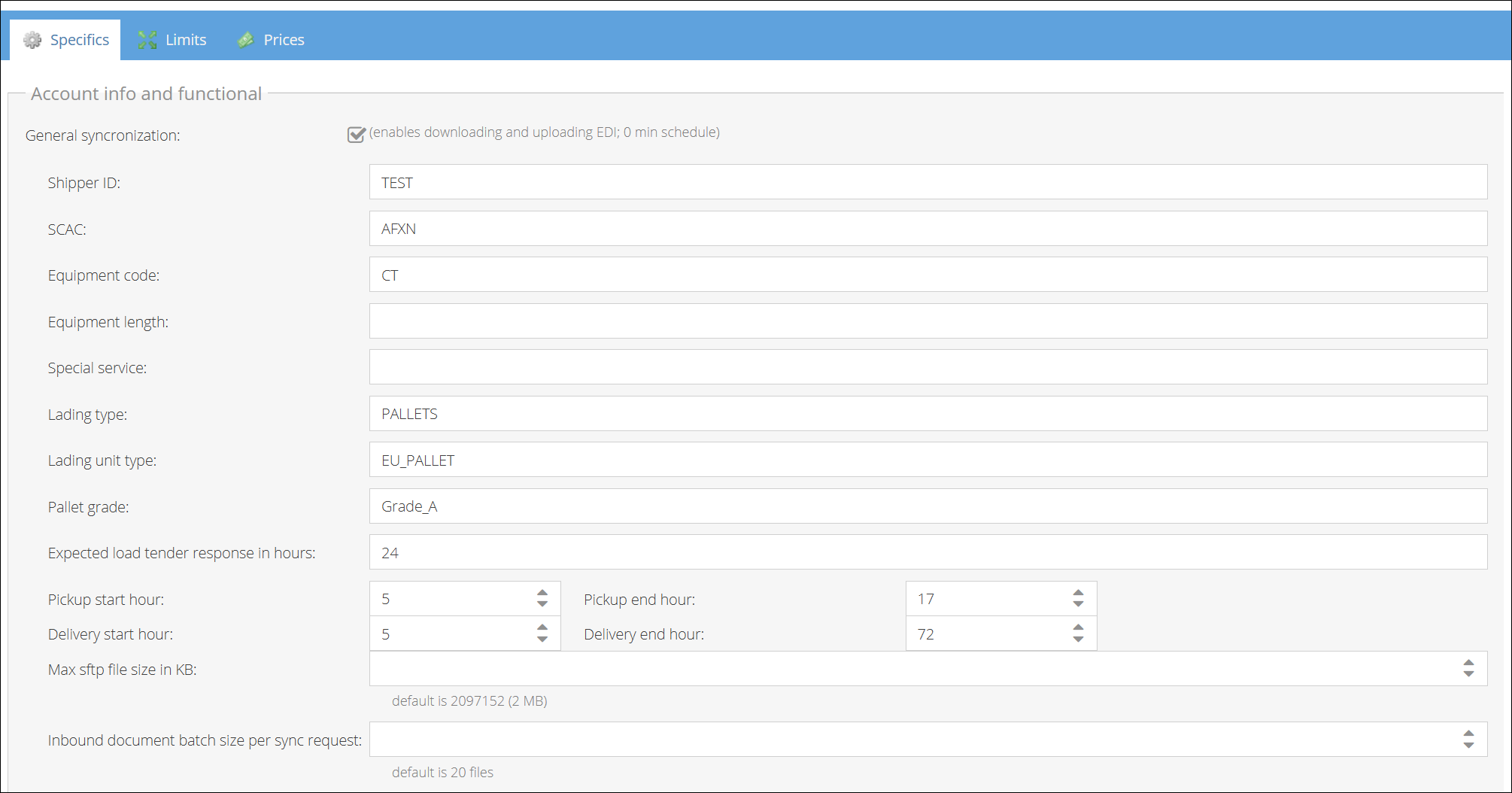The width and height of the screenshot is (1512, 793).
Task: Click the green arrows icon on Limits tab
Action: [x=147, y=40]
